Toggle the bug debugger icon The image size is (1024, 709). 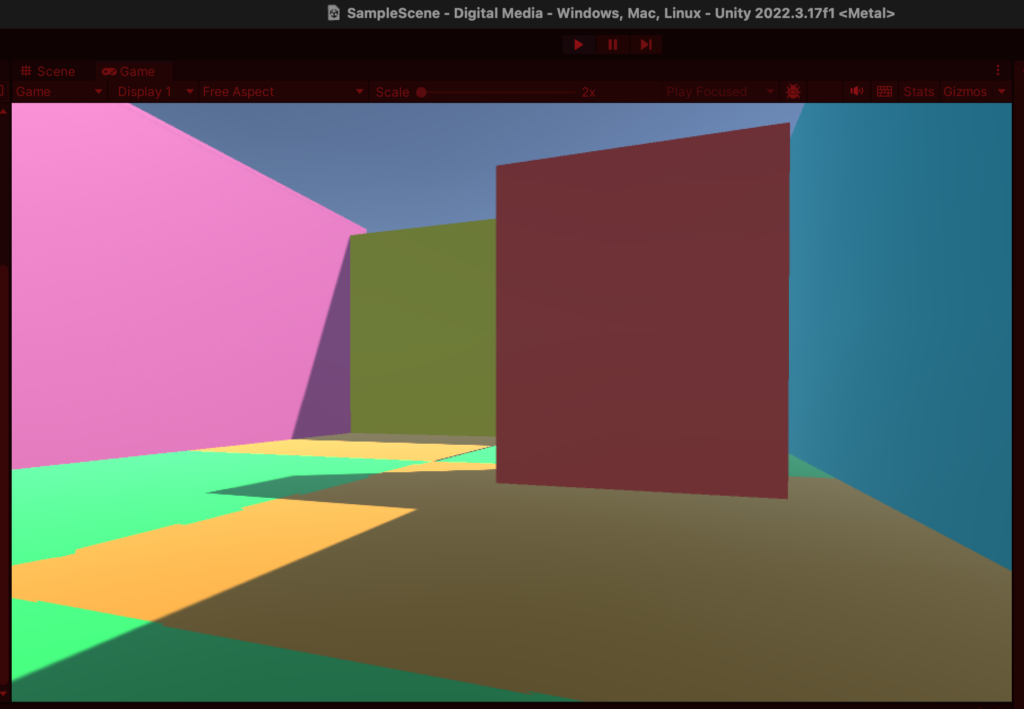click(x=793, y=92)
